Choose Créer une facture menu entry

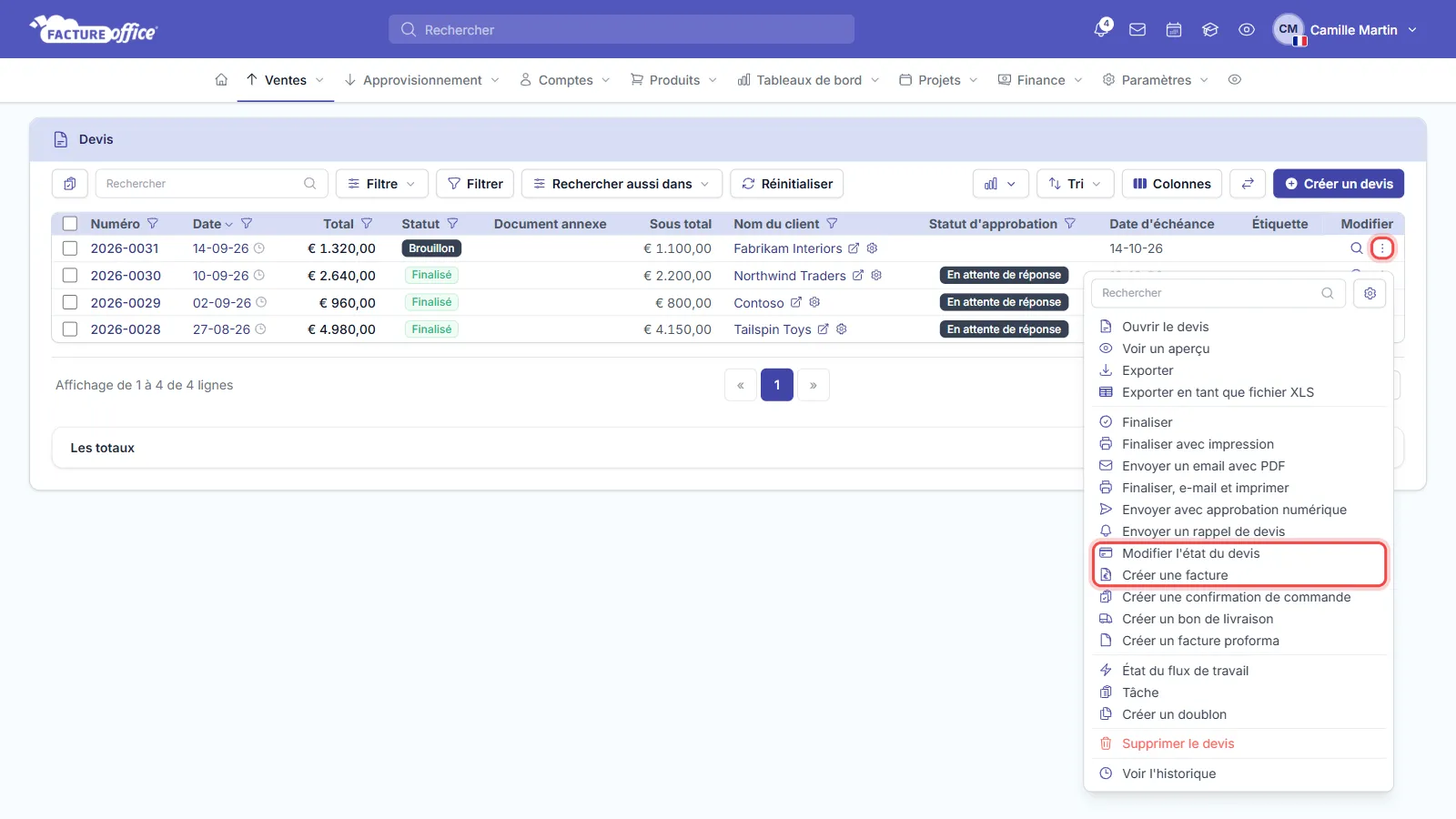[x=1175, y=575]
